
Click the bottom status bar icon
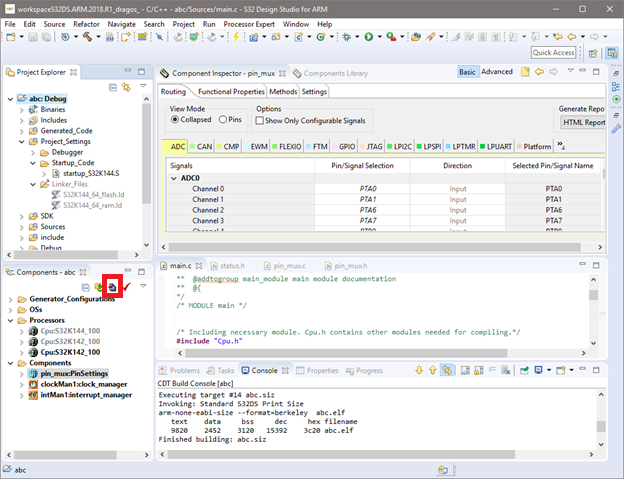pyautogui.click(x=443, y=470)
